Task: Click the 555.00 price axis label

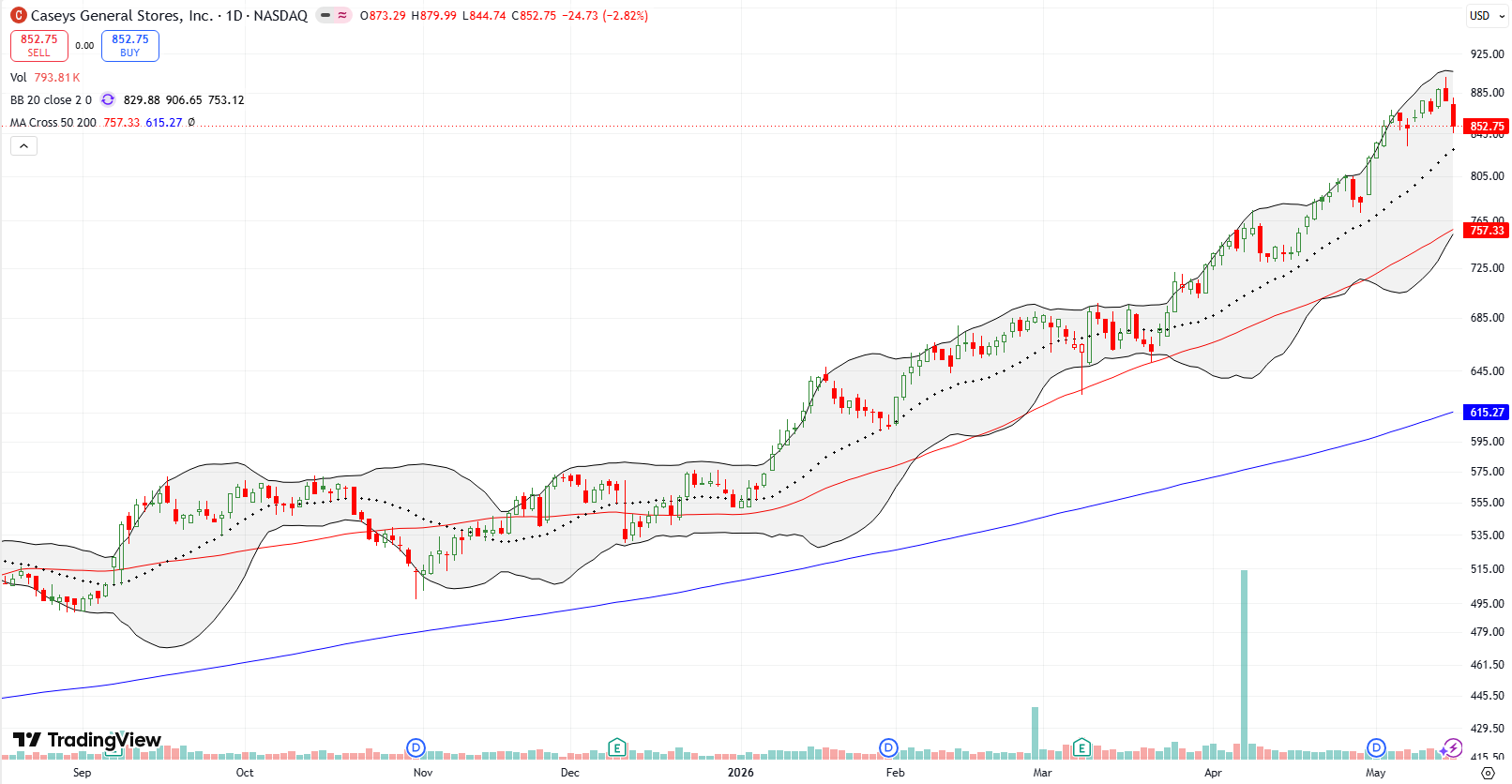Action: 1488,503
